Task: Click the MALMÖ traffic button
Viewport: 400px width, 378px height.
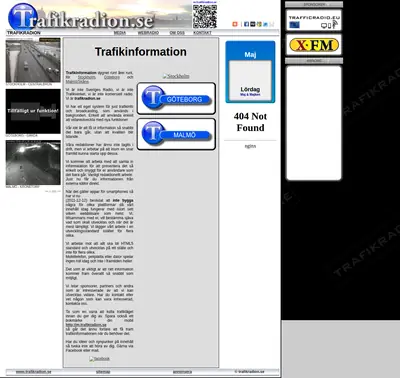Action: (x=176, y=134)
